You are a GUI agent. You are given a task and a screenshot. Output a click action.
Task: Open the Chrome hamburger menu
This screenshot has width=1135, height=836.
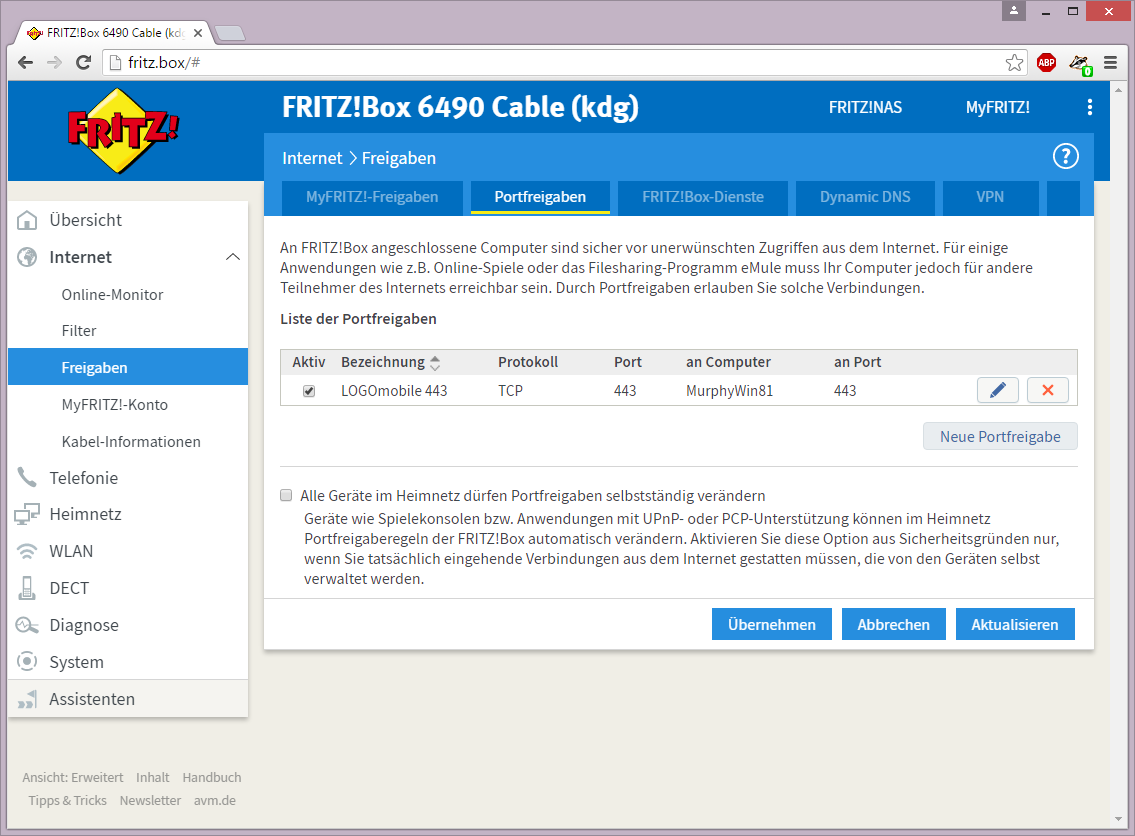click(x=1110, y=63)
